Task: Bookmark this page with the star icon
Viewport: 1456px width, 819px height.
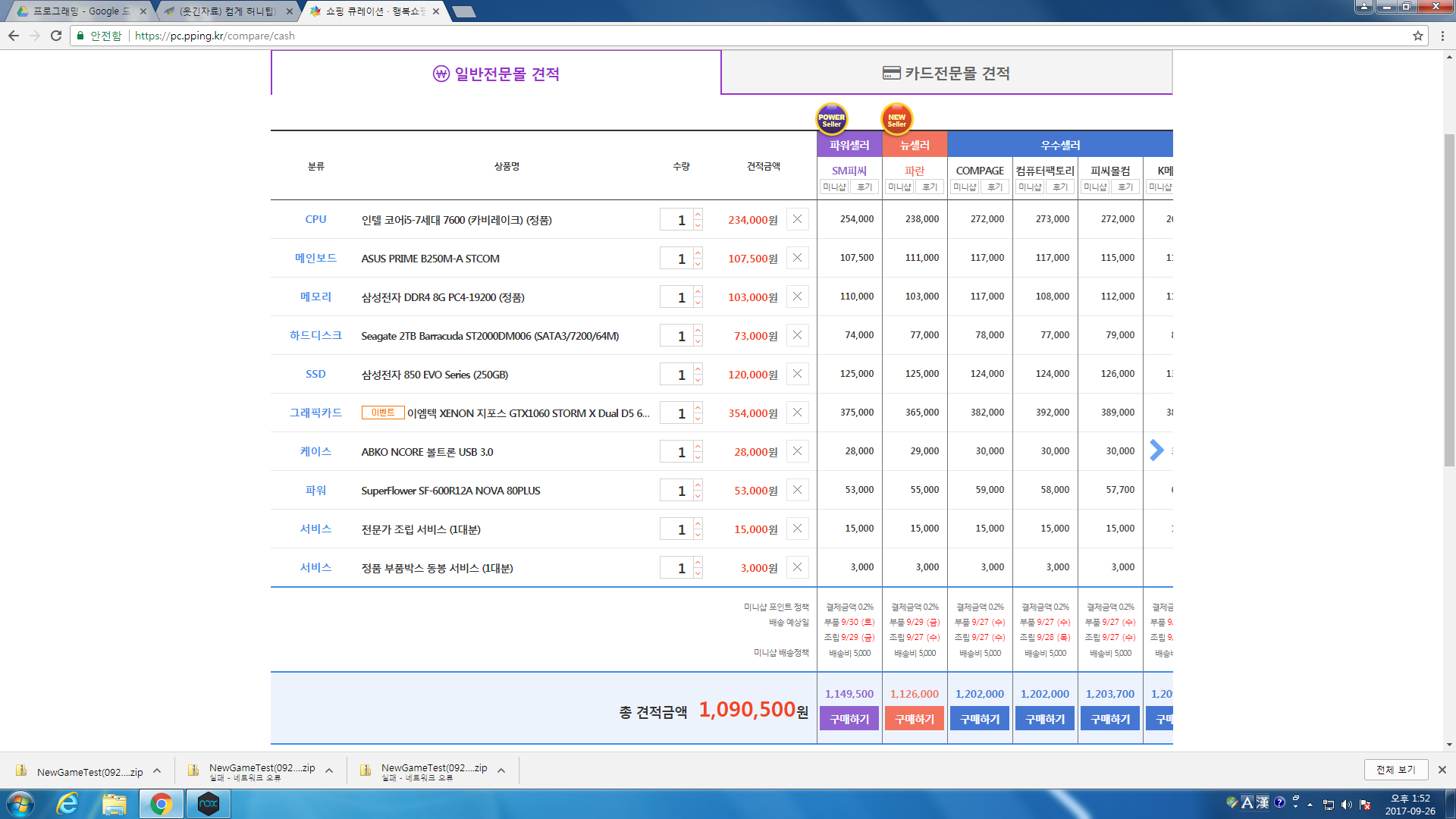Action: (1417, 36)
